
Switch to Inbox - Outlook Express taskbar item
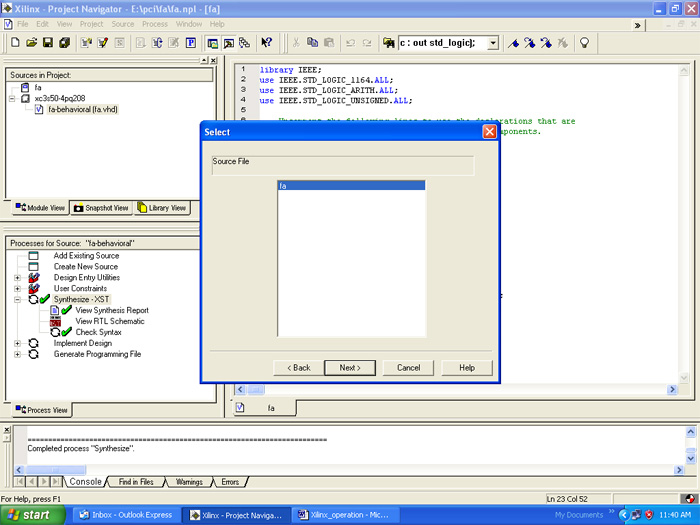126,515
